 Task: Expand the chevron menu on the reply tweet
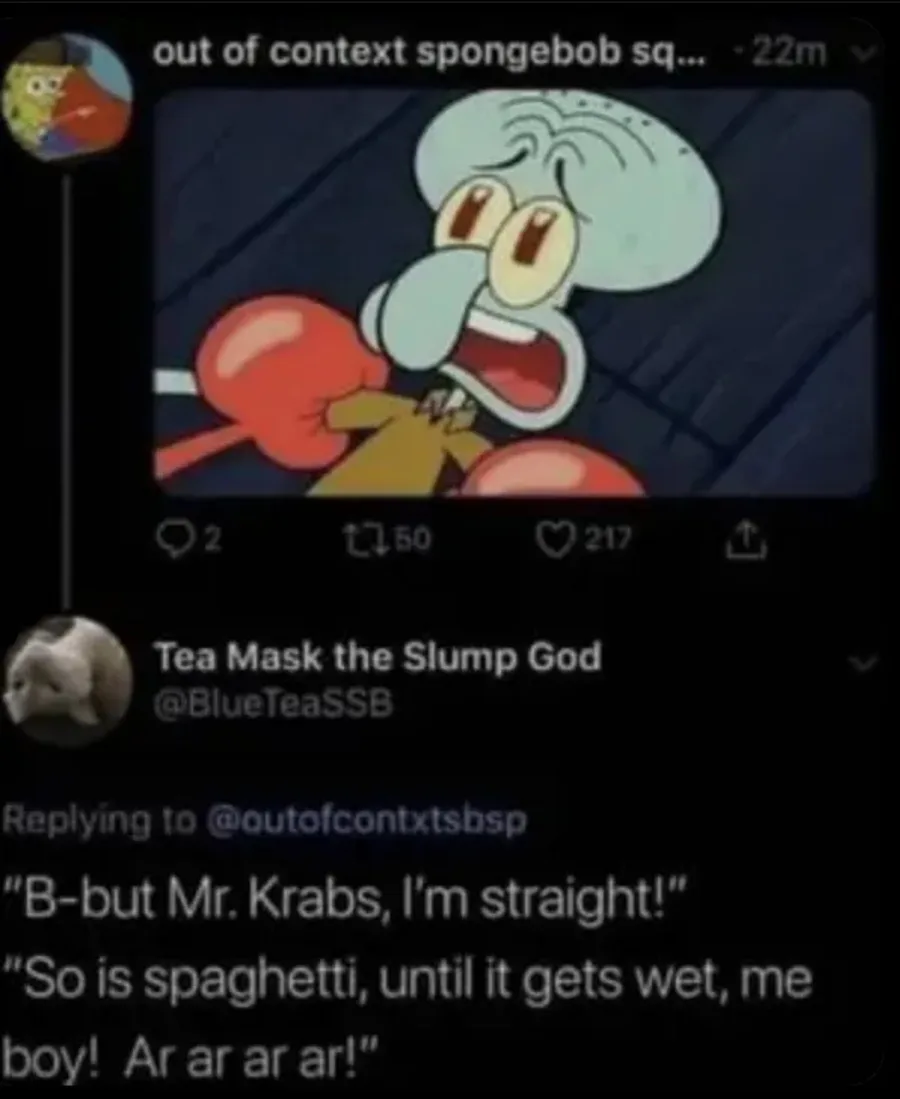(862, 663)
